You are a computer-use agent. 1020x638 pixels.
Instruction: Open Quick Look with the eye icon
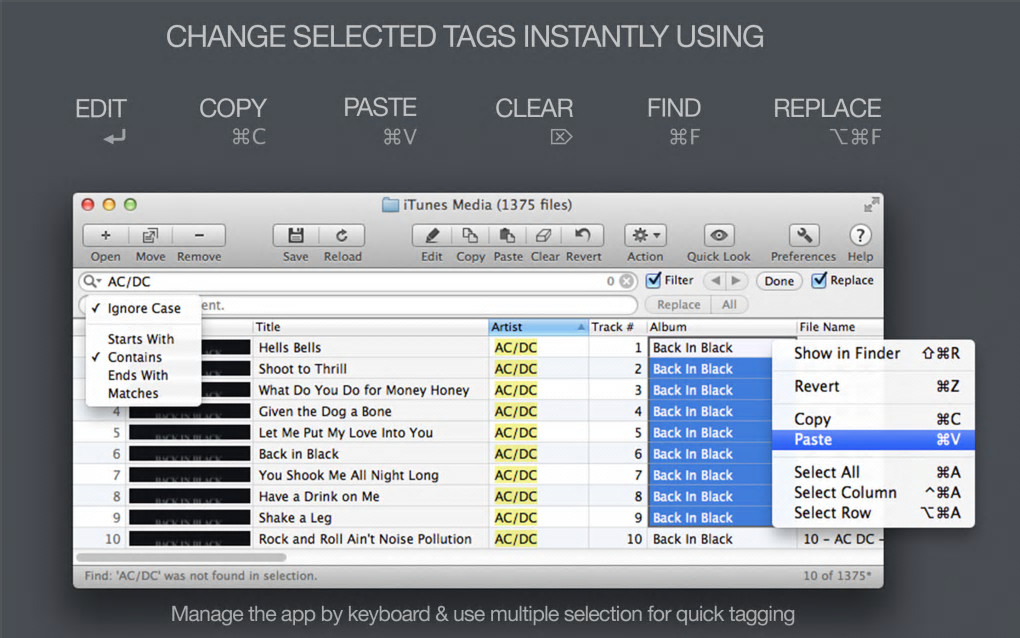[x=719, y=235]
